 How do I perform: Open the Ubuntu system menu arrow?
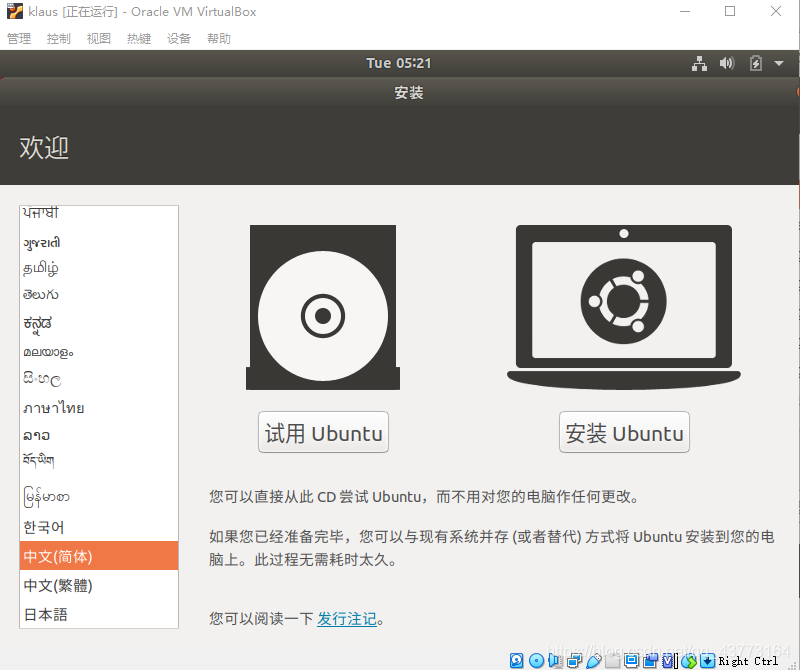tap(779, 63)
